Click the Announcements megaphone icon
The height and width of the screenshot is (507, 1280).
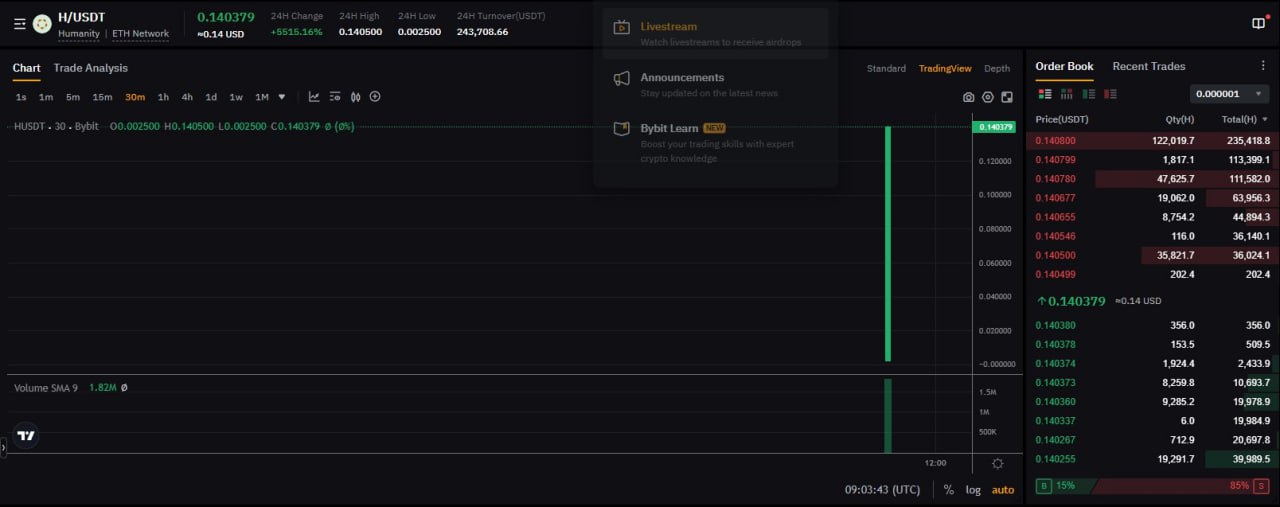click(621, 79)
